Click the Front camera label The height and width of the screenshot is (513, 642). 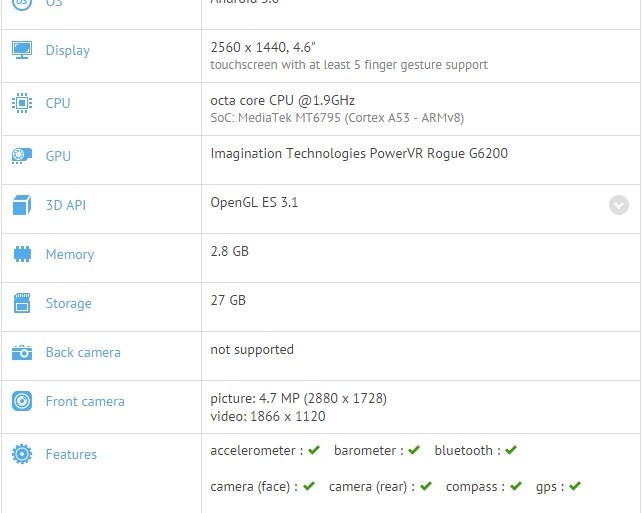[x=85, y=402]
